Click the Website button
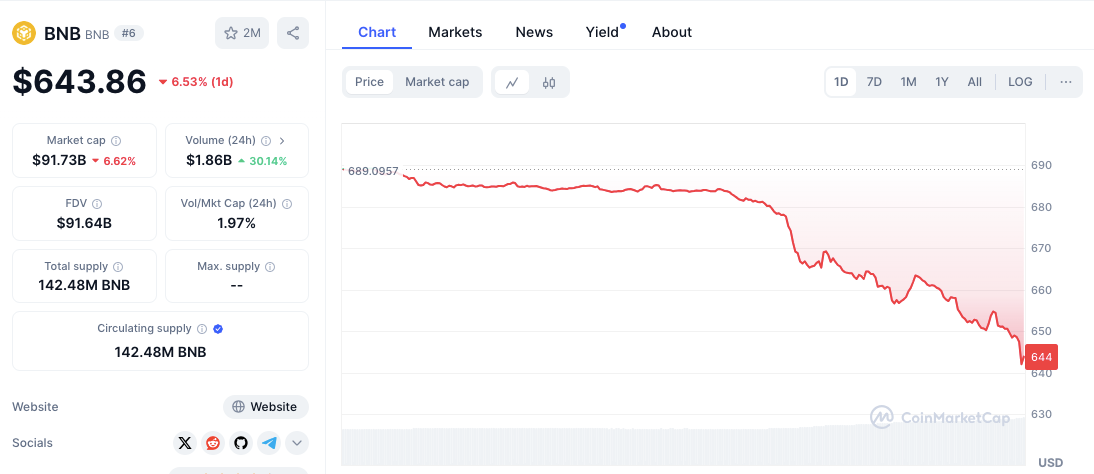This screenshot has width=1094, height=474. 265,407
